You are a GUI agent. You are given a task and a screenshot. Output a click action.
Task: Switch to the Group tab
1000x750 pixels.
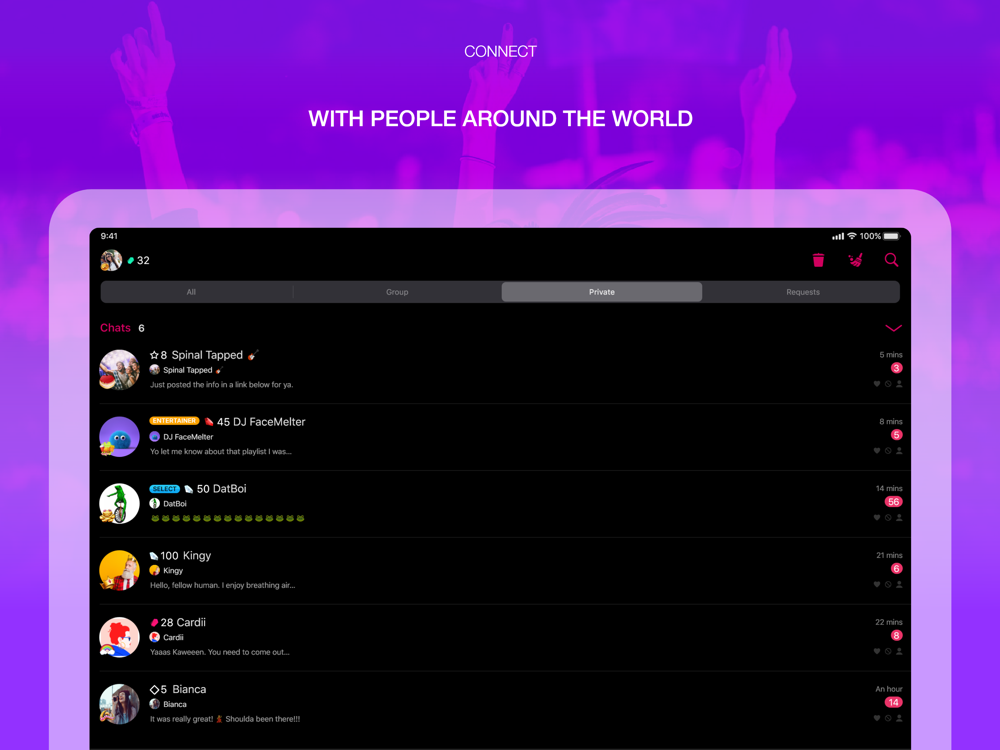397,292
